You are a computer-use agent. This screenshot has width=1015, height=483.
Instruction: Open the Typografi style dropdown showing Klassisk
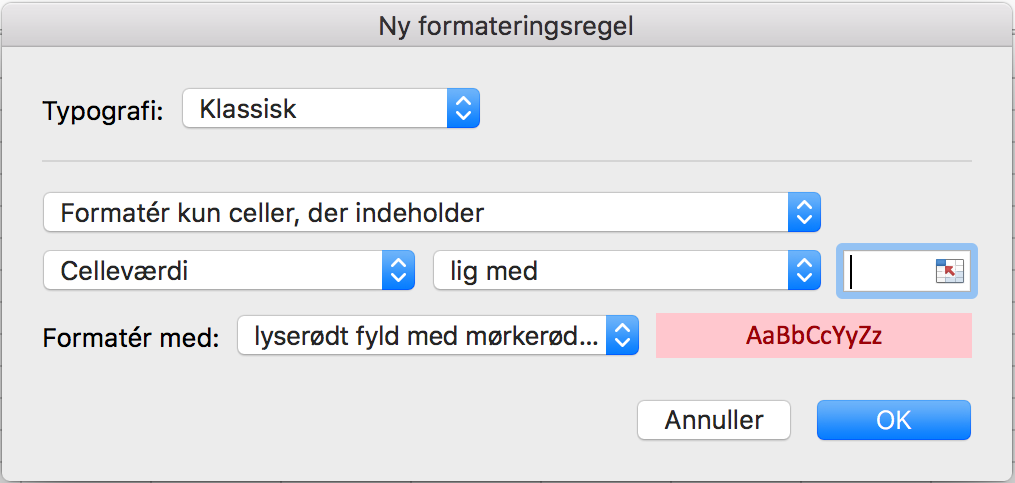point(331,108)
